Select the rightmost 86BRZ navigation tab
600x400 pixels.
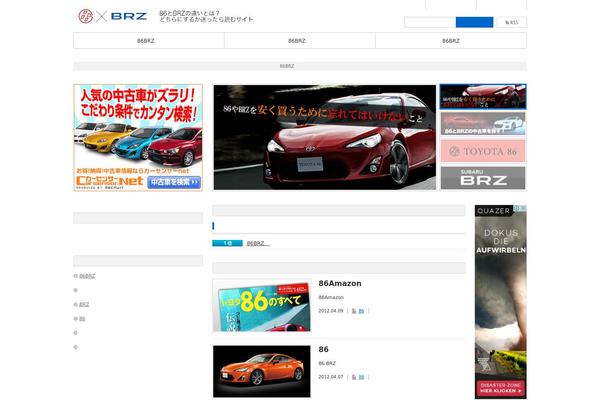(x=451, y=41)
